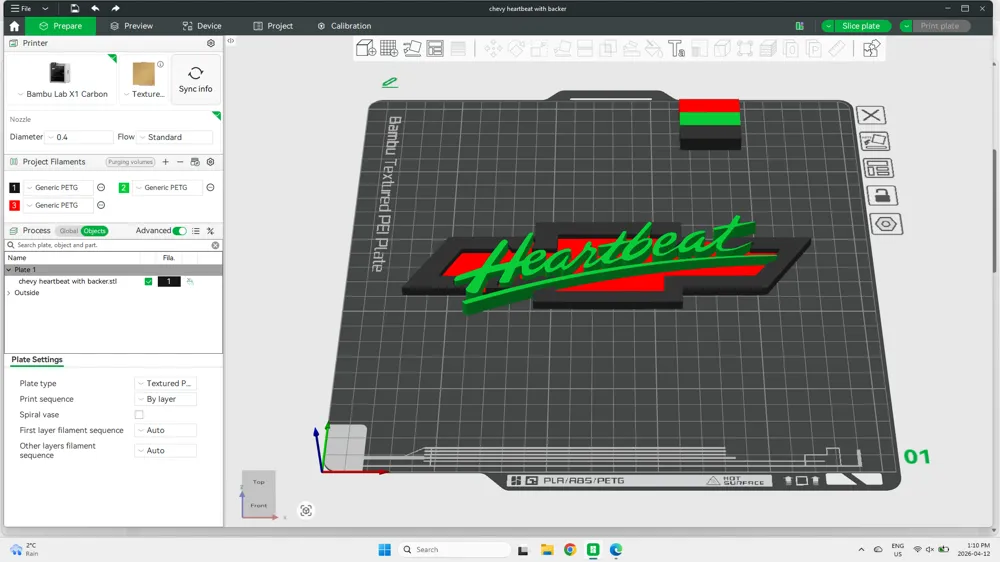Click the AMS filament sync icon
1000x562 pixels.
[x=195, y=162]
